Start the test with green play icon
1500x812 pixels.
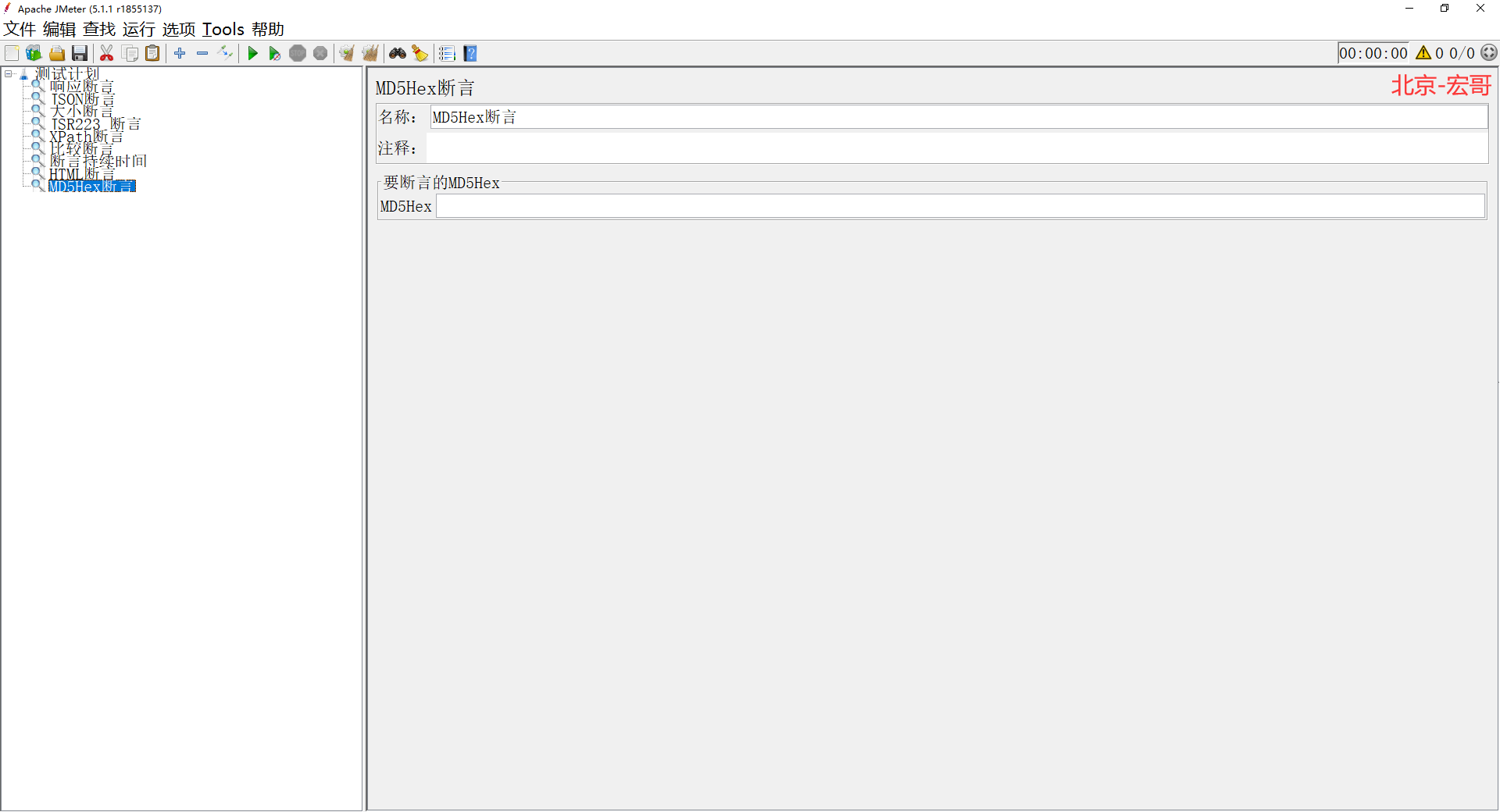pos(252,53)
